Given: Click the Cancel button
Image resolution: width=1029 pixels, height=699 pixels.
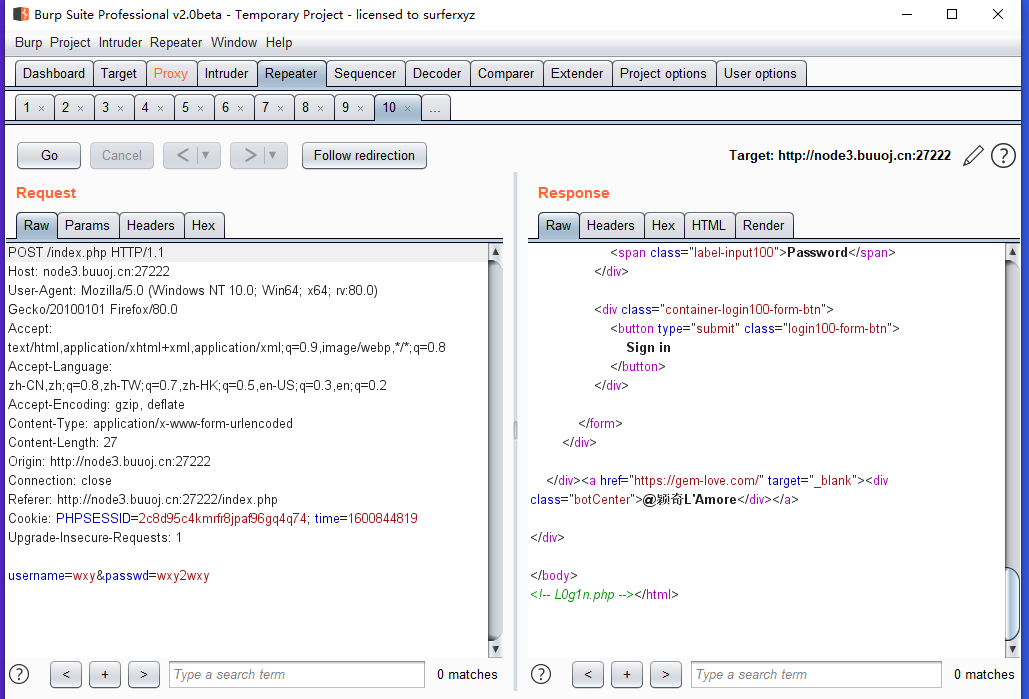Looking at the screenshot, I should [122, 156].
